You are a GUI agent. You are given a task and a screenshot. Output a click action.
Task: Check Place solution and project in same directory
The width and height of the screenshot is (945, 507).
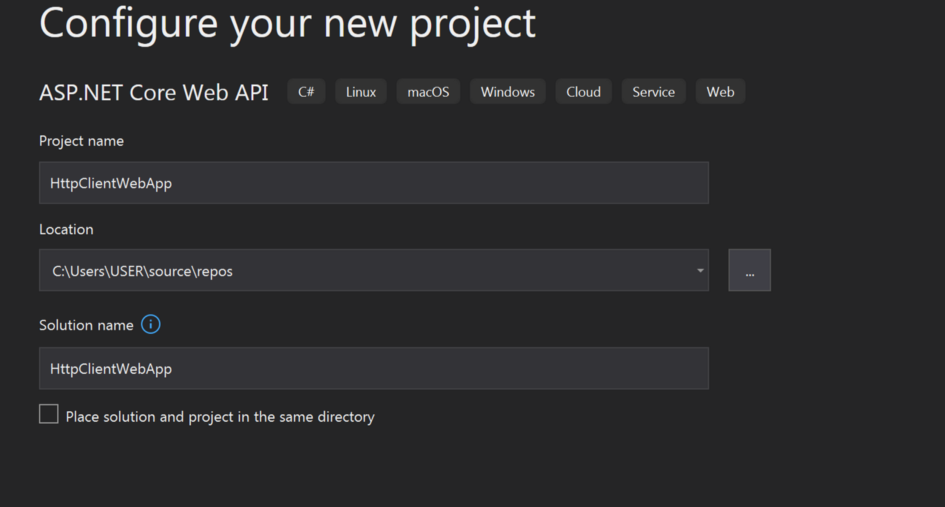(x=49, y=414)
